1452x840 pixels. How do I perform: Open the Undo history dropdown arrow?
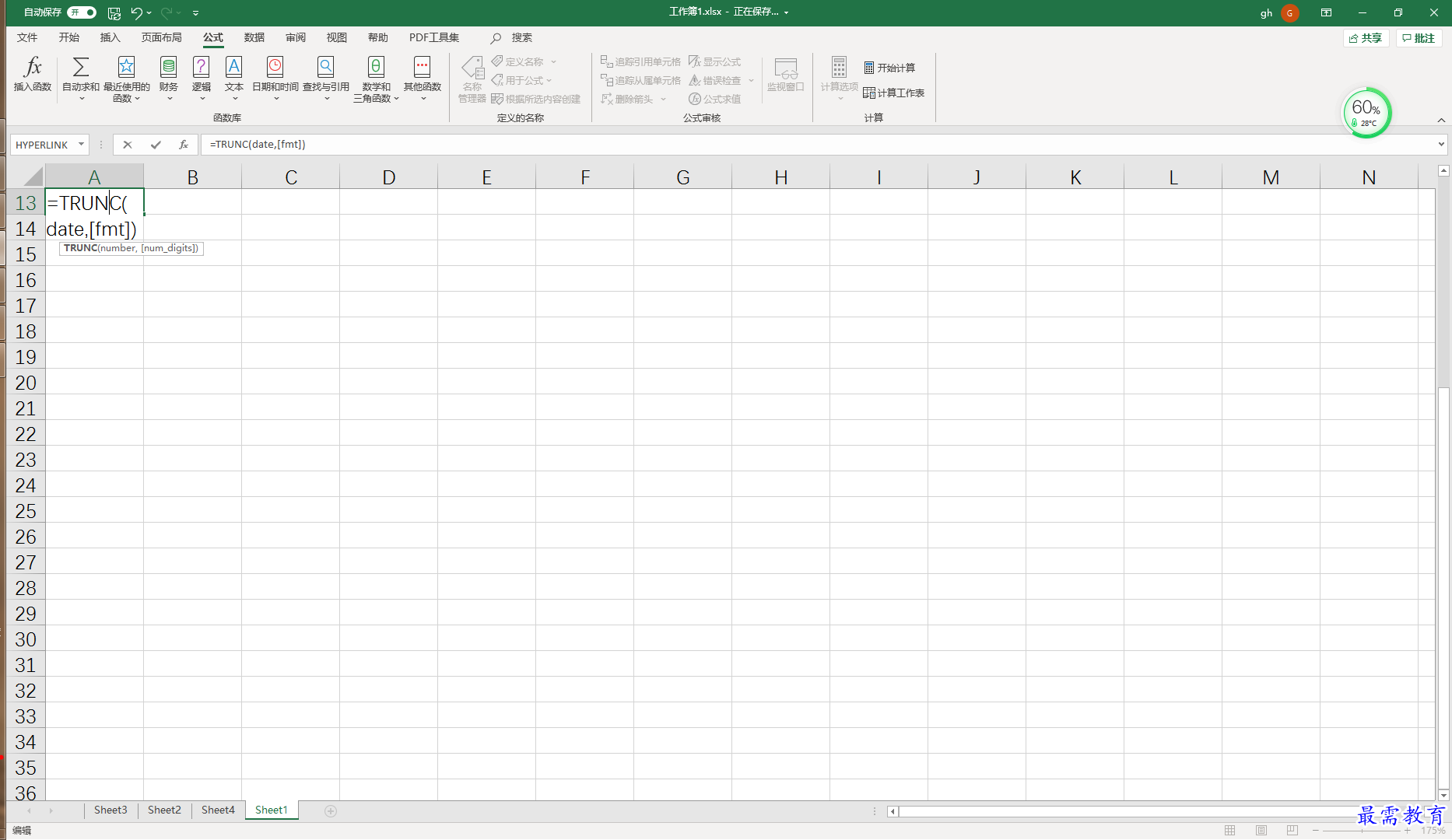click(149, 12)
